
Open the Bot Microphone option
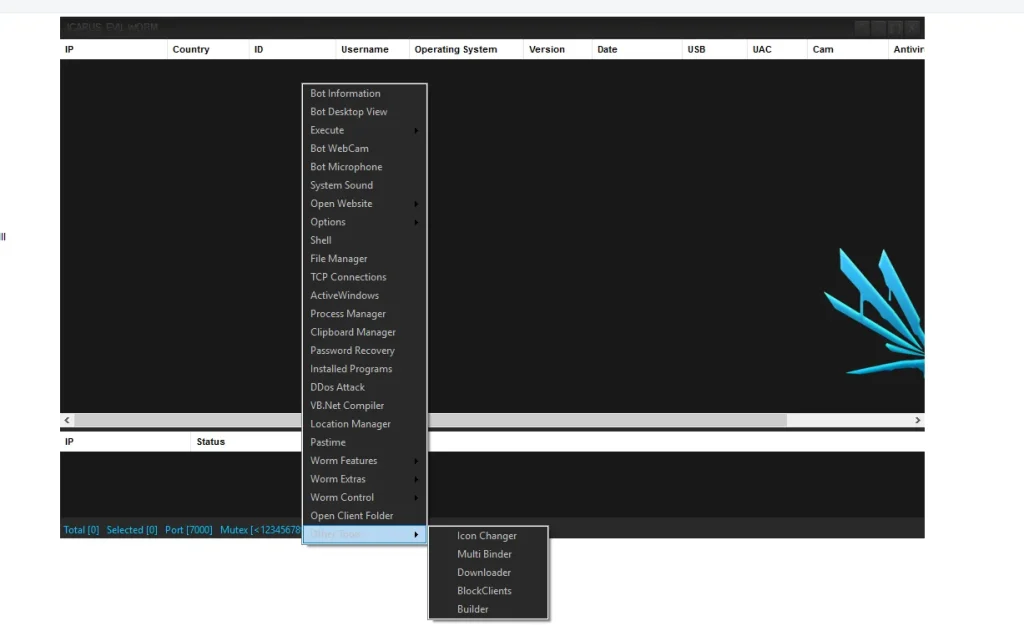(345, 166)
